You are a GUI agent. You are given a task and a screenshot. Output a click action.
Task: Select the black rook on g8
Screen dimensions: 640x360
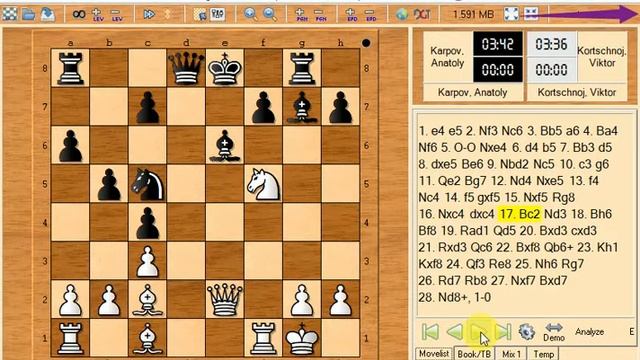(302, 68)
